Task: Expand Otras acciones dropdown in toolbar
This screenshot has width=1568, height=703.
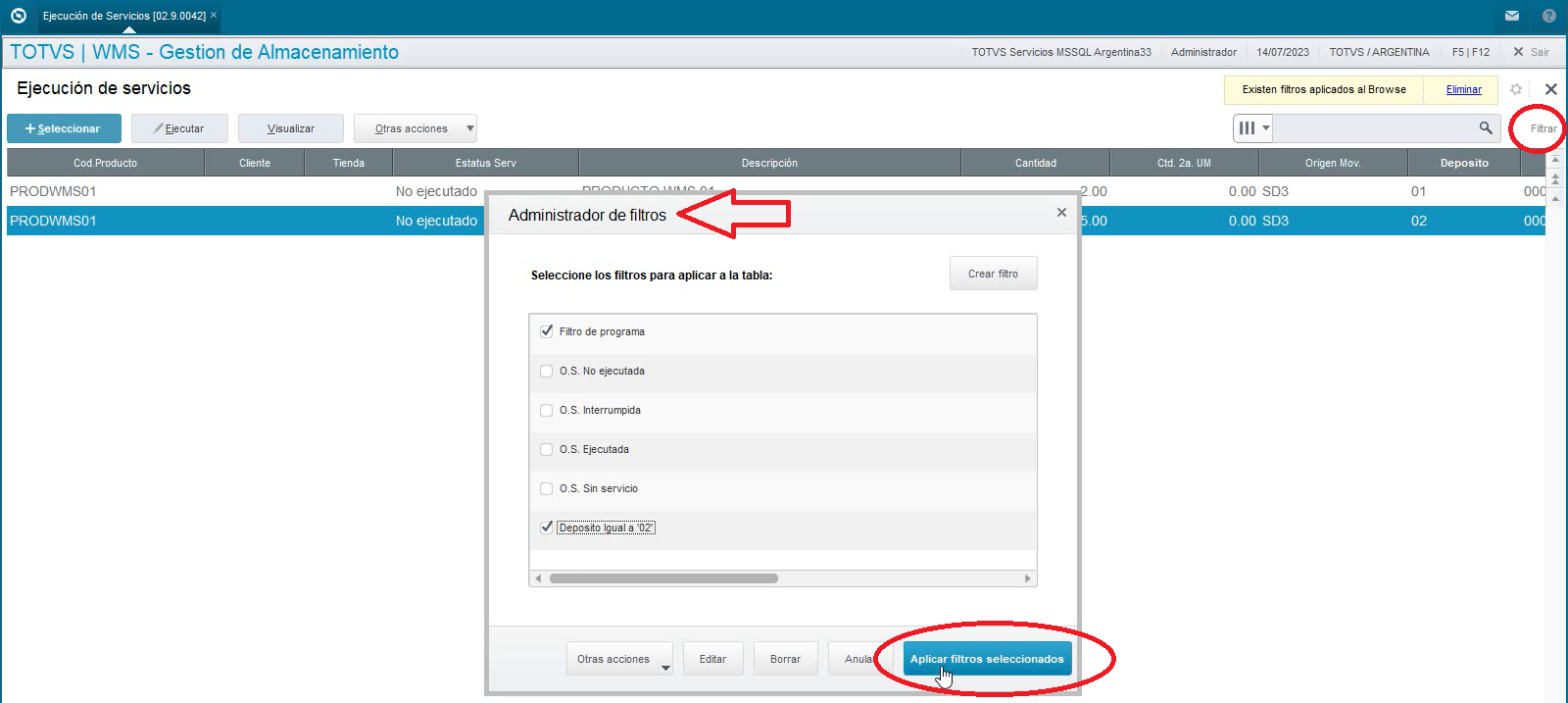Action: [416, 128]
